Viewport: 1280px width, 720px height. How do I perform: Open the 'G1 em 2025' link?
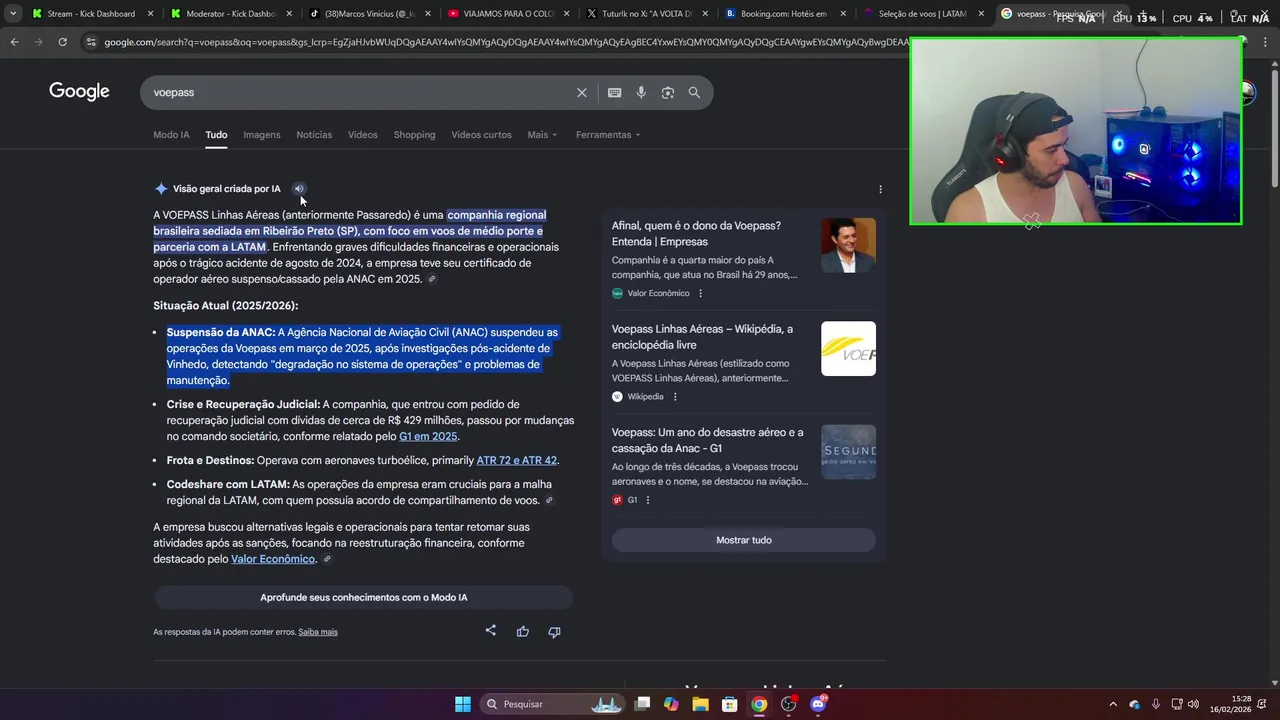click(428, 436)
